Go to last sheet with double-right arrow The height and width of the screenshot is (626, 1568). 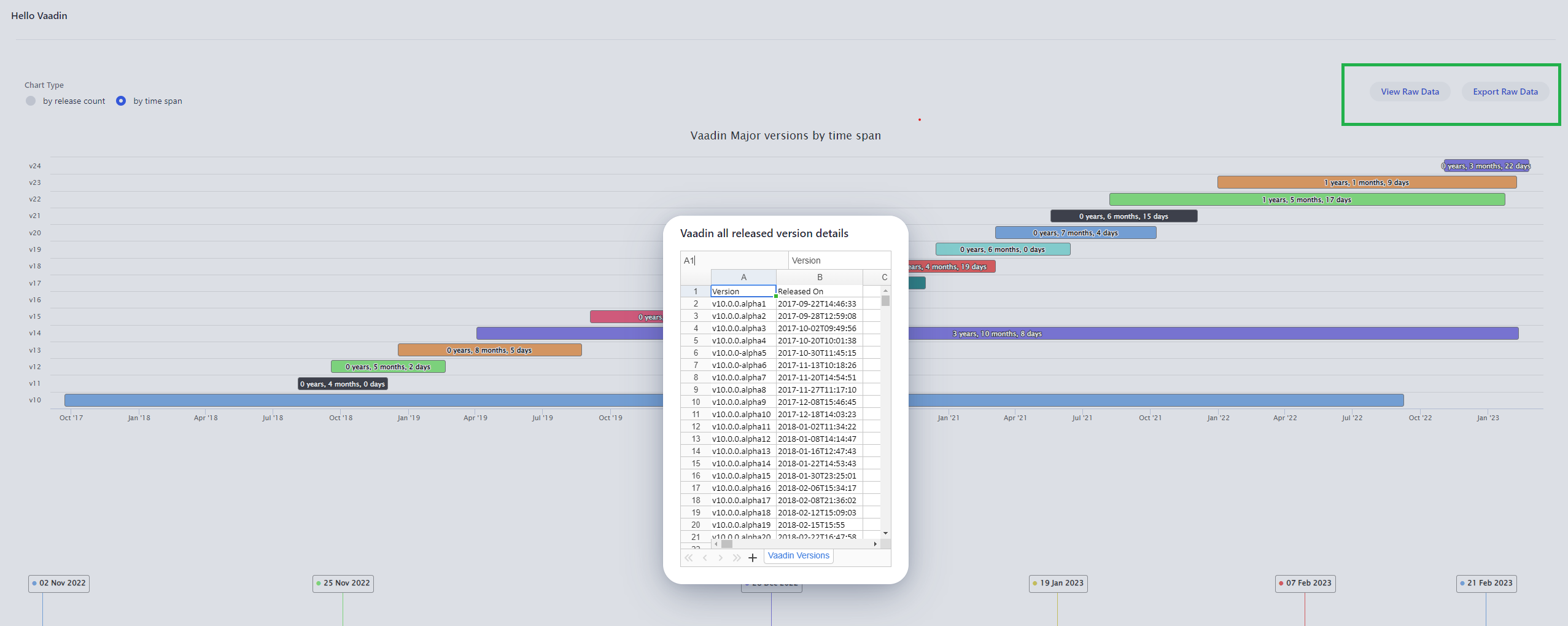736,558
